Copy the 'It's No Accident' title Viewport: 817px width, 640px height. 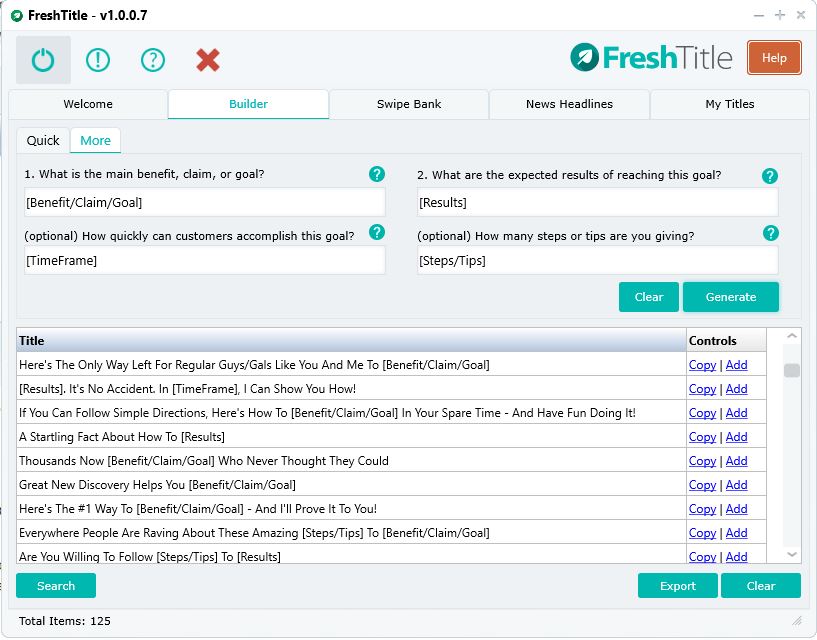(x=702, y=389)
